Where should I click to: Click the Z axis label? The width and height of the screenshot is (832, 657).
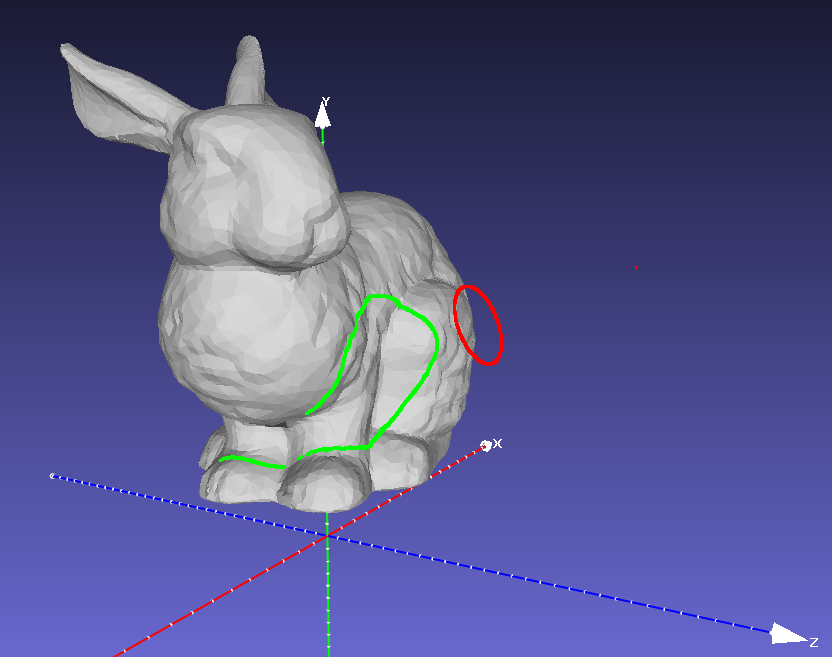(813, 643)
